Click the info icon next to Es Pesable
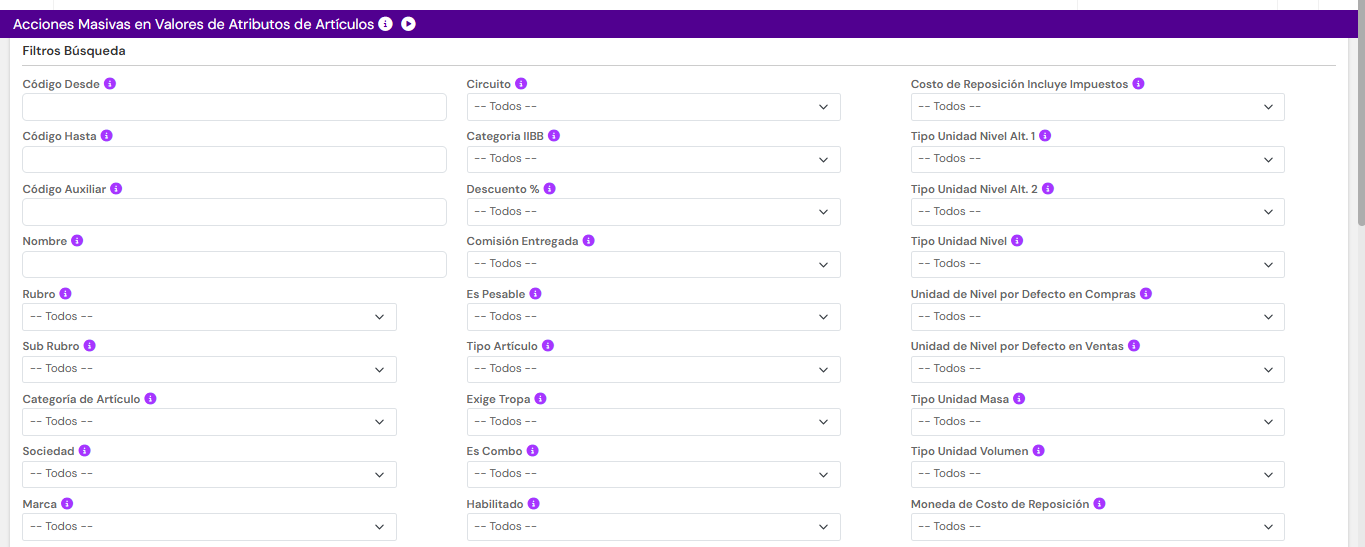Viewport: 1365px width, 547px height. [x=535, y=294]
